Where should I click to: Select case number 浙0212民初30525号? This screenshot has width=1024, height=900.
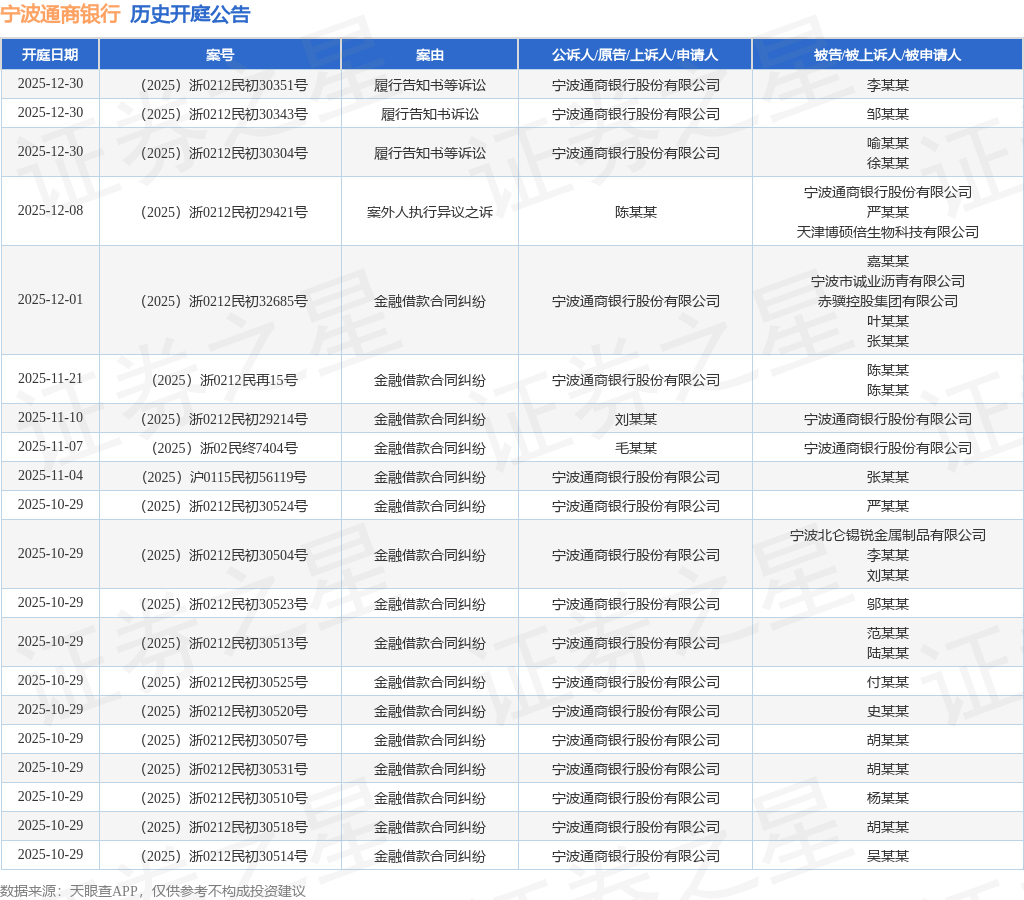pos(224,682)
